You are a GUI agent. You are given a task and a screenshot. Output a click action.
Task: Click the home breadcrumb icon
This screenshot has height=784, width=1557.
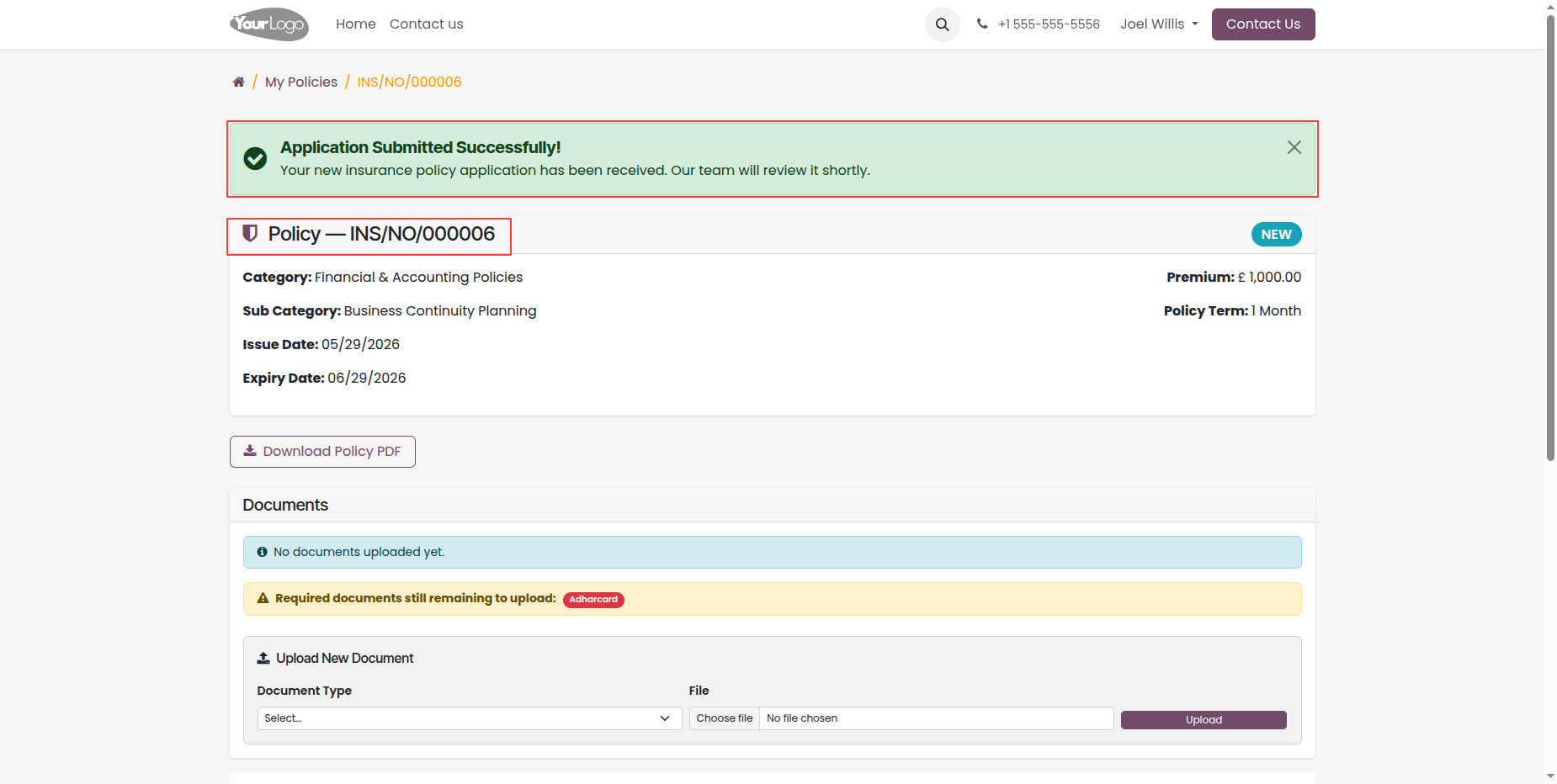pos(239,82)
